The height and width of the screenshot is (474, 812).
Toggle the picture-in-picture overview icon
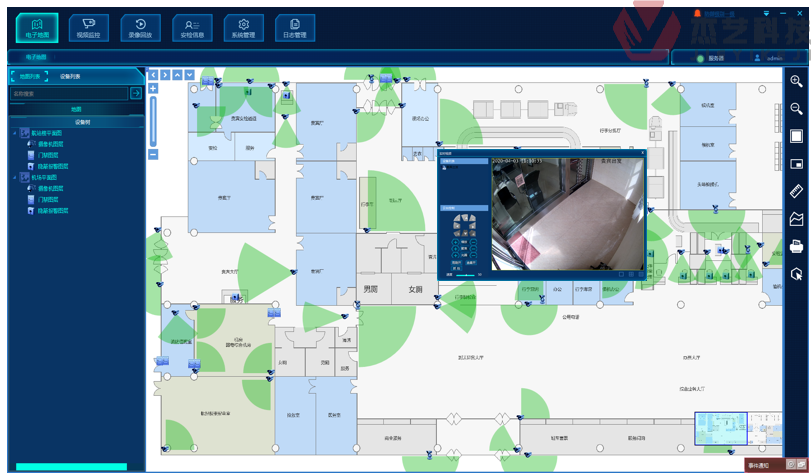pyautogui.click(x=796, y=163)
